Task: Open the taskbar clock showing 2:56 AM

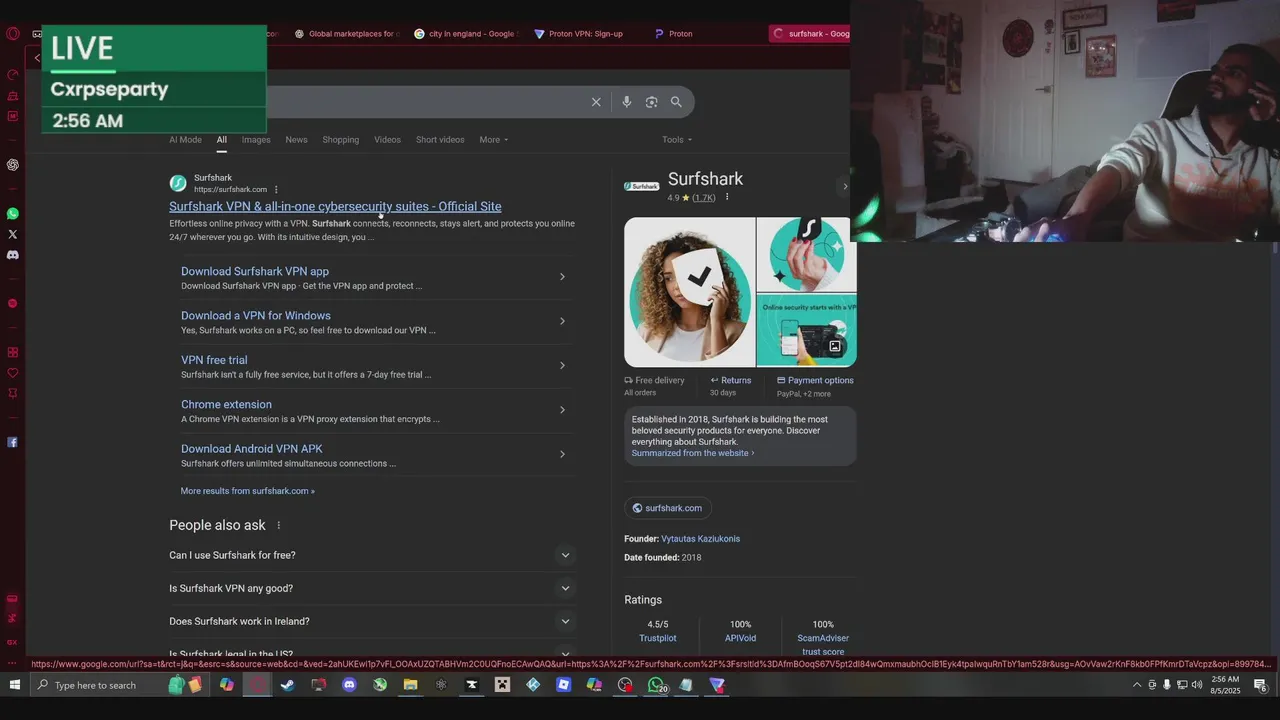Action: (x=1225, y=685)
